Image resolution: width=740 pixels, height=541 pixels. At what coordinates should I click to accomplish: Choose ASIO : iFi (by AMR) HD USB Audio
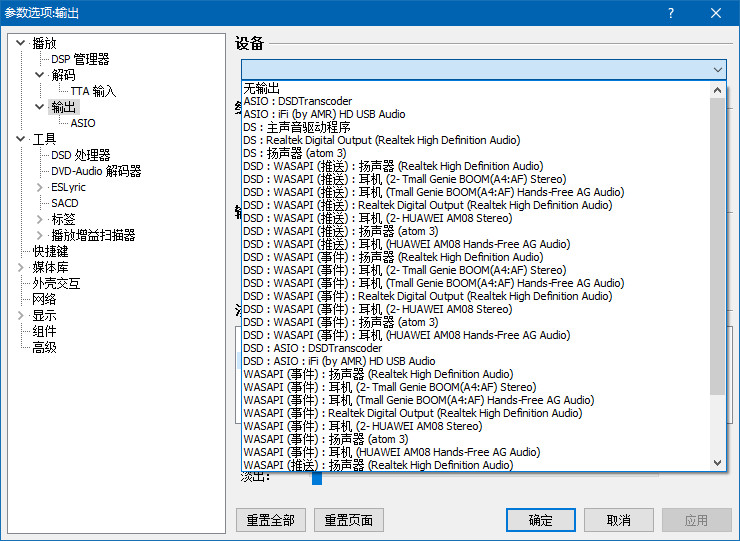tap(476, 114)
